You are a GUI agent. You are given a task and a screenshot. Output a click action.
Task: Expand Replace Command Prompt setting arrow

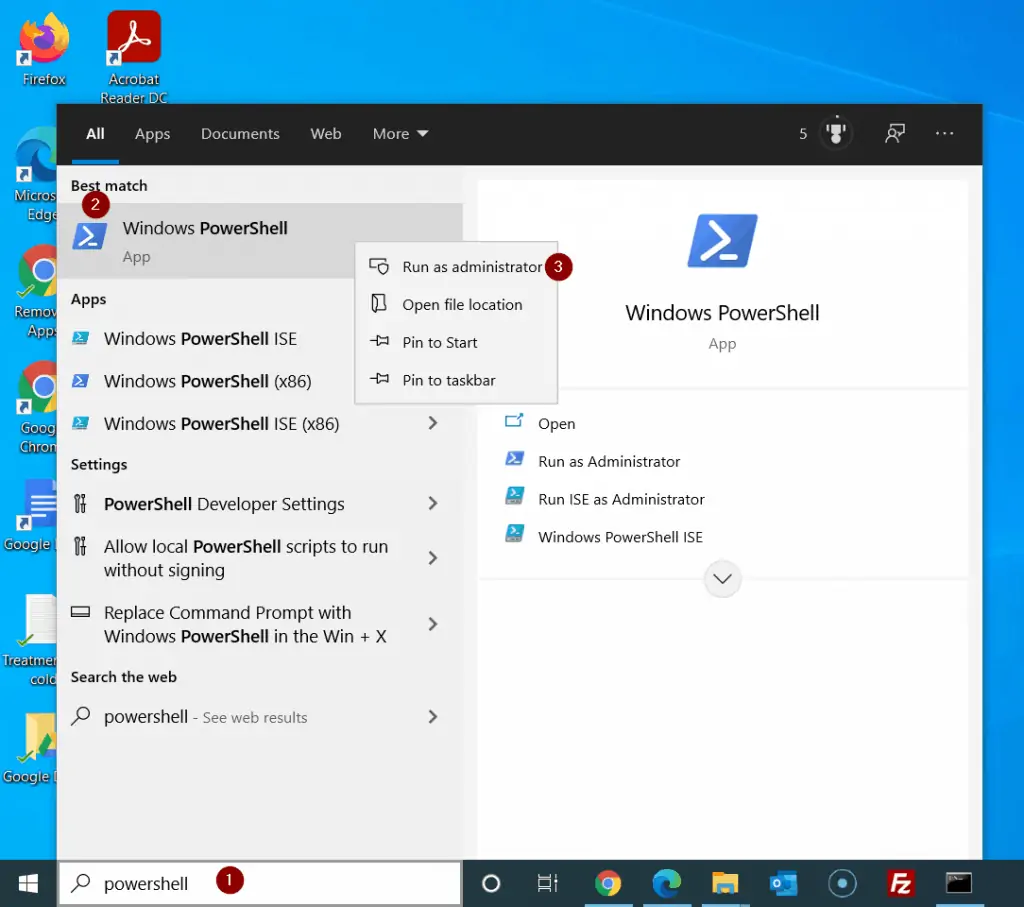[x=432, y=624]
